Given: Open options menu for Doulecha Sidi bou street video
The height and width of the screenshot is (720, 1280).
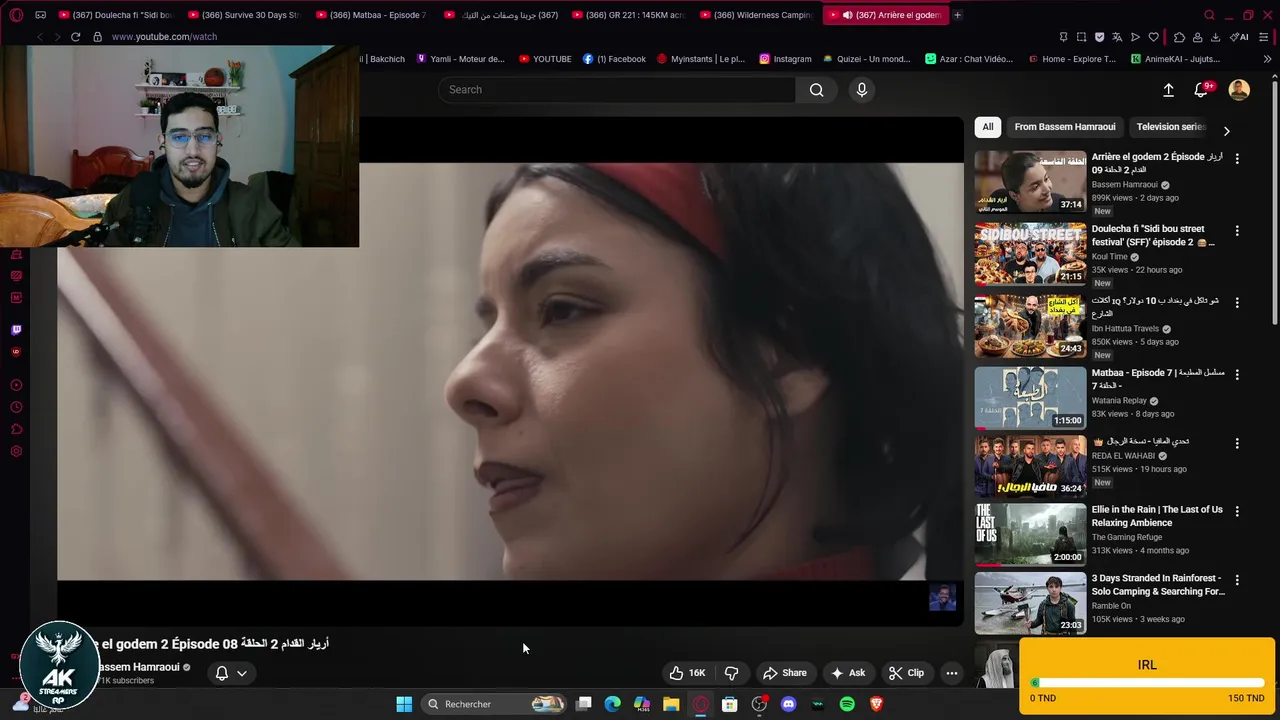Looking at the screenshot, I should pyautogui.click(x=1237, y=231).
